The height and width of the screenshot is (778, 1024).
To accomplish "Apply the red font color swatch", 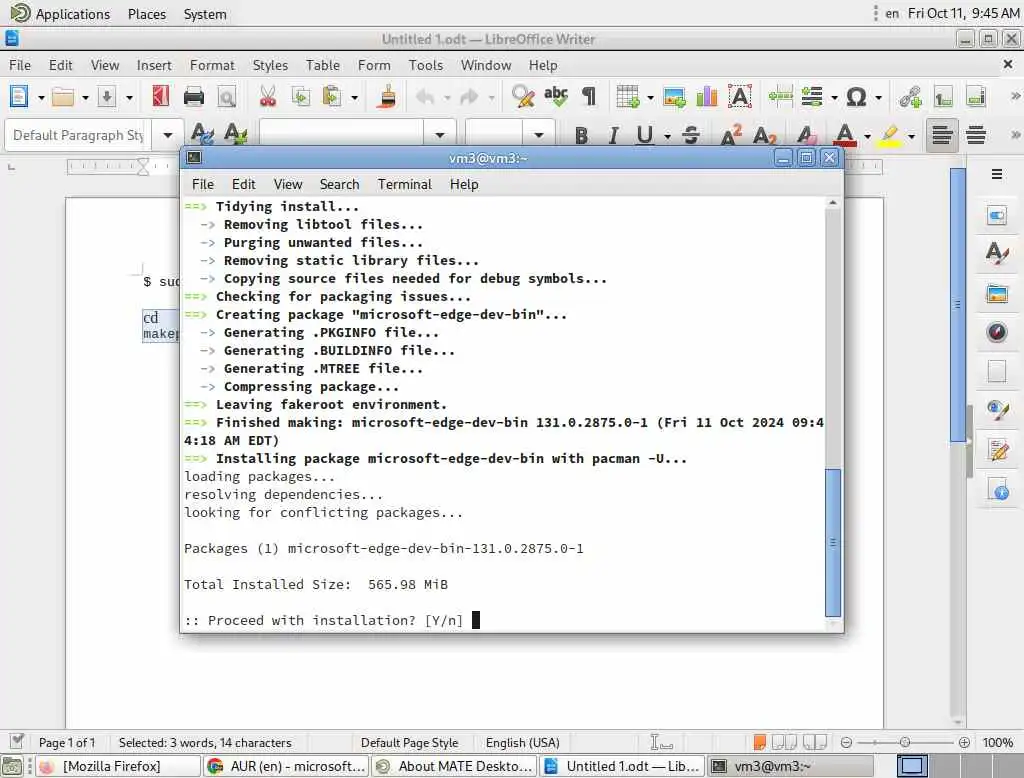I will coord(845,135).
